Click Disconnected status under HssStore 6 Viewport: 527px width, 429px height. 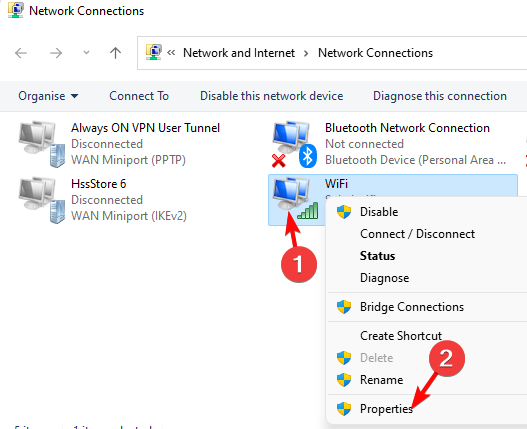pyautogui.click(x=107, y=200)
